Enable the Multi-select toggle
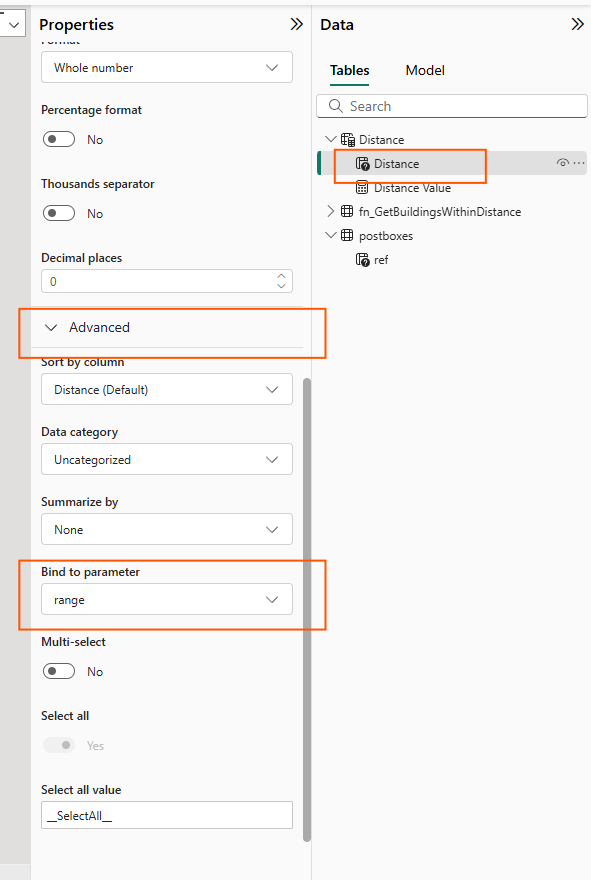Image resolution: width=591 pixels, height=880 pixels. point(59,671)
